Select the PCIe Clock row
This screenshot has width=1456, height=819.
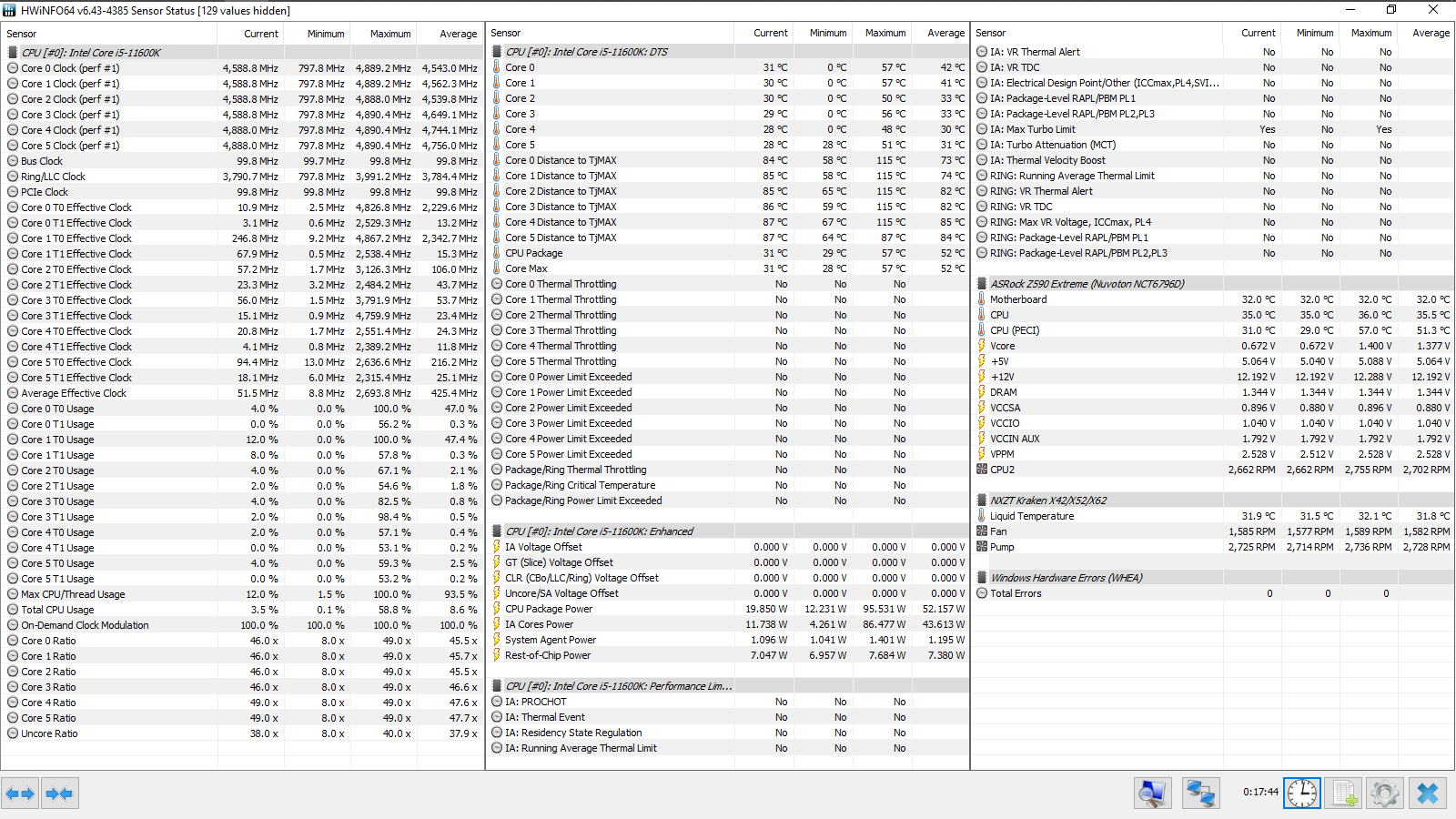coord(242,192)
